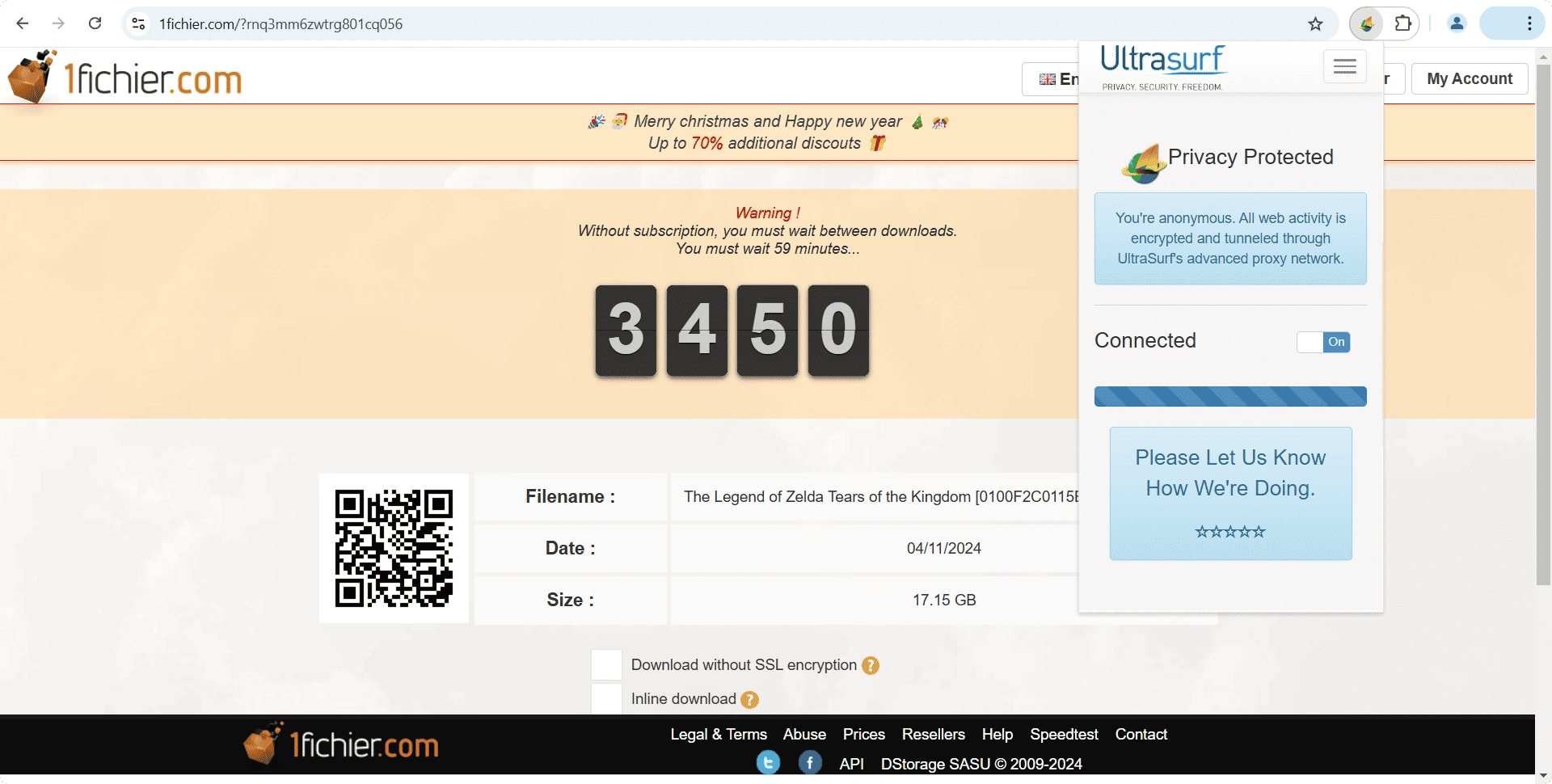
Task: Open the Facebook icon in footer
Action: click(x=810, y=762)
